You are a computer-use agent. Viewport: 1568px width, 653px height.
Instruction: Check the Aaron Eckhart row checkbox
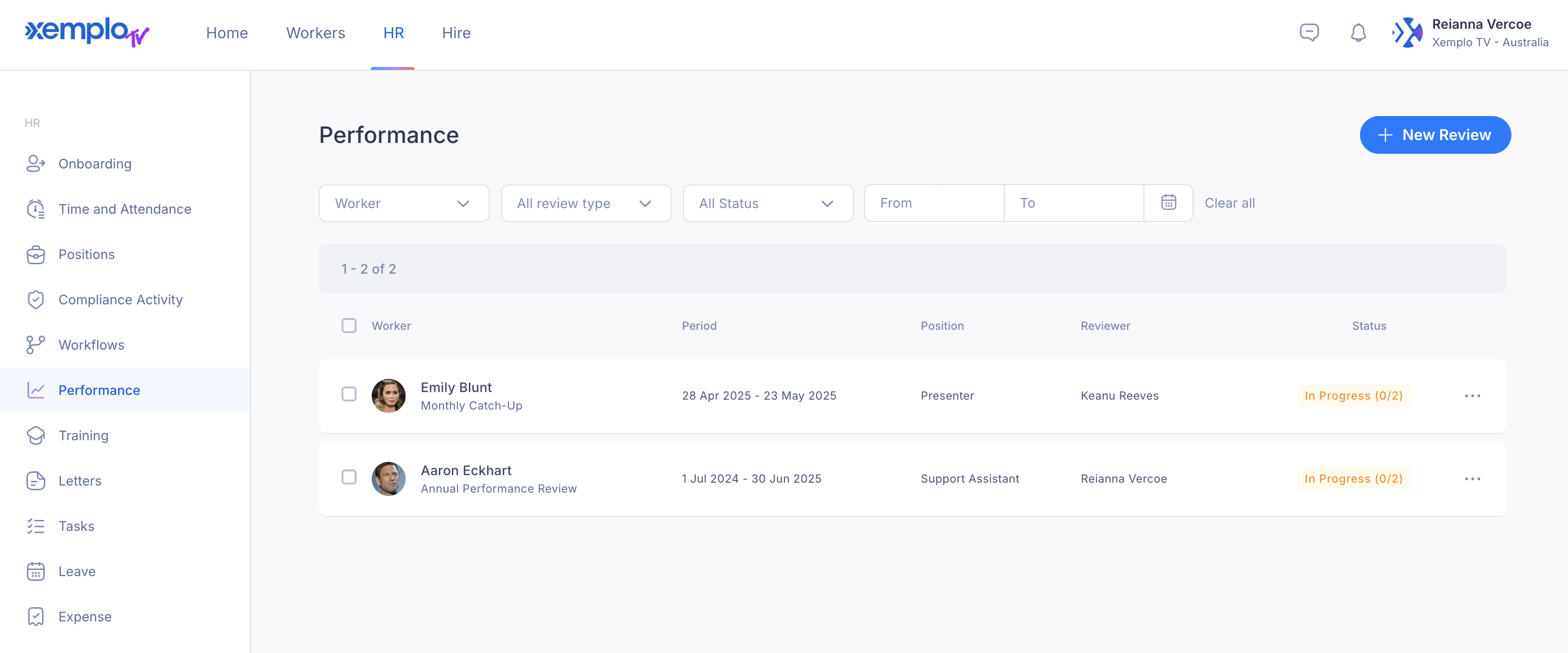point(349,477)
